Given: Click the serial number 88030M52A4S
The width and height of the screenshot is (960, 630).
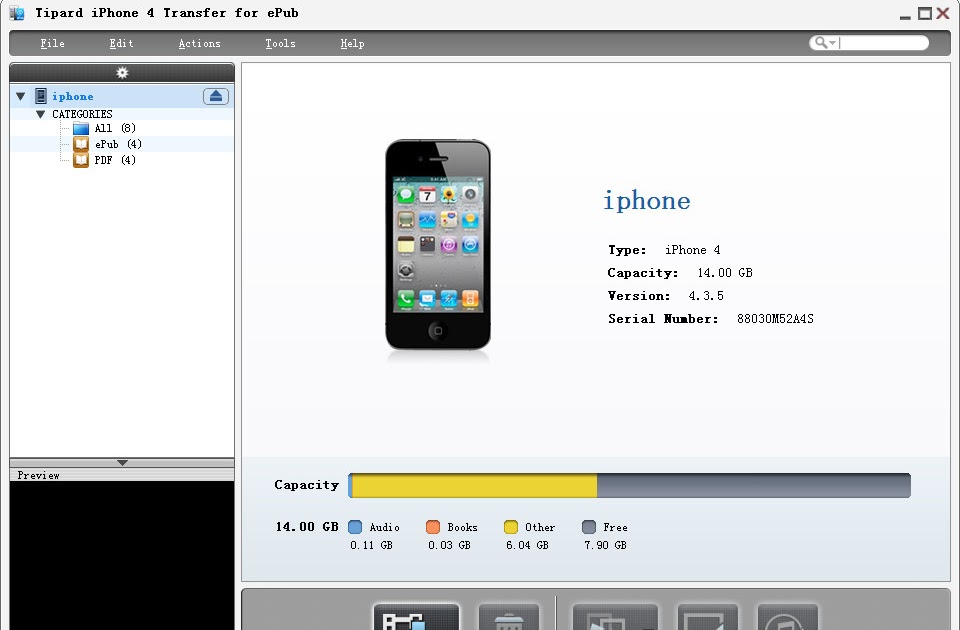Looking at the screenshot, I should (x=775, y=318).
